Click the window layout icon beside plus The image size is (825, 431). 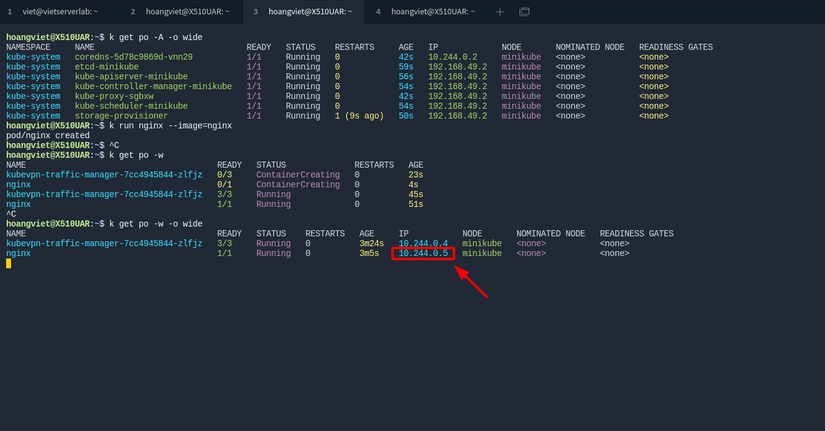point(525,12)
